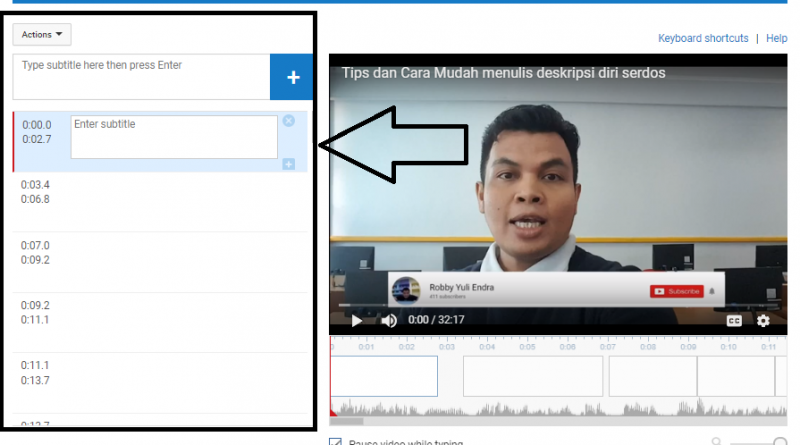Mute the video using the speaker icon
The height and width of the screenshot is (445, 800).
(389, 320)
